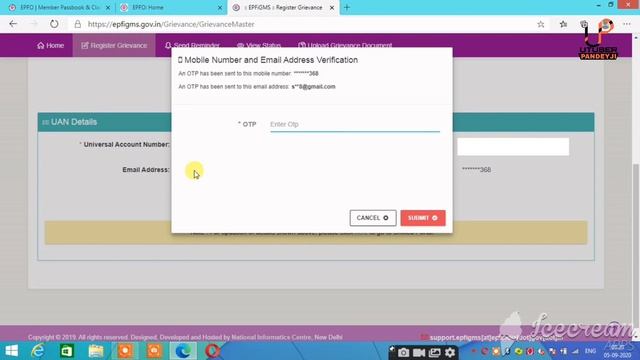The height and width of the screenshot is (360, 640).
Task: Click the Home house icon
Action: pyautogui.click(x=40, y=45)
